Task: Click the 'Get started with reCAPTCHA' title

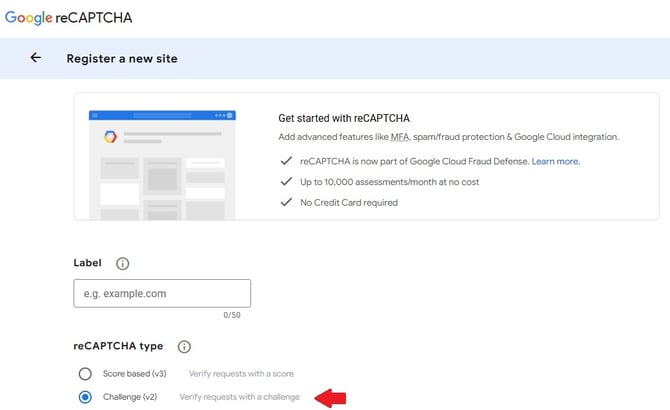Action: pos(344,118)
